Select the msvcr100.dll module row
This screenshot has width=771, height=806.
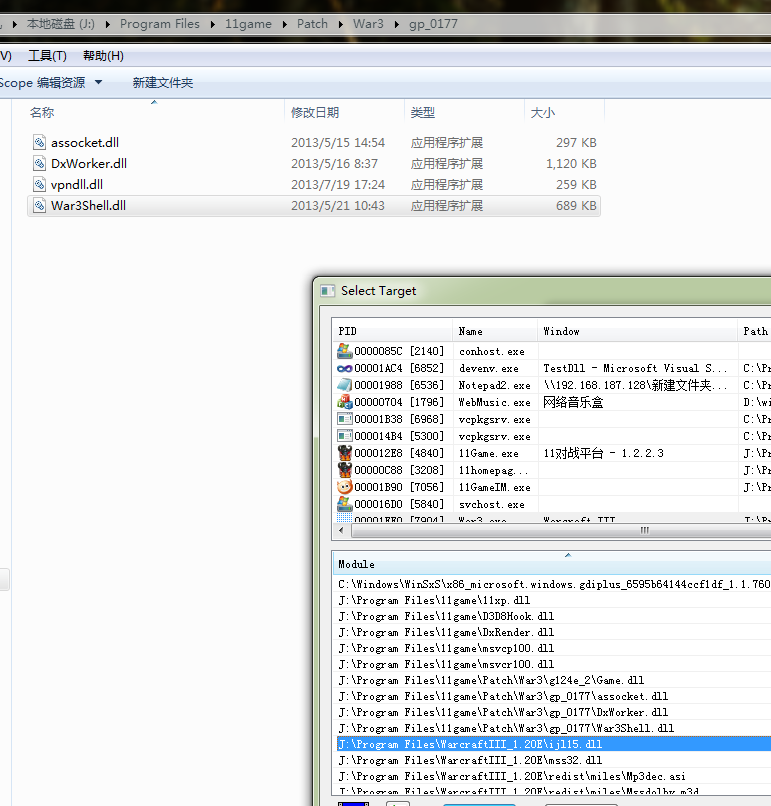(x=554, y=664)
